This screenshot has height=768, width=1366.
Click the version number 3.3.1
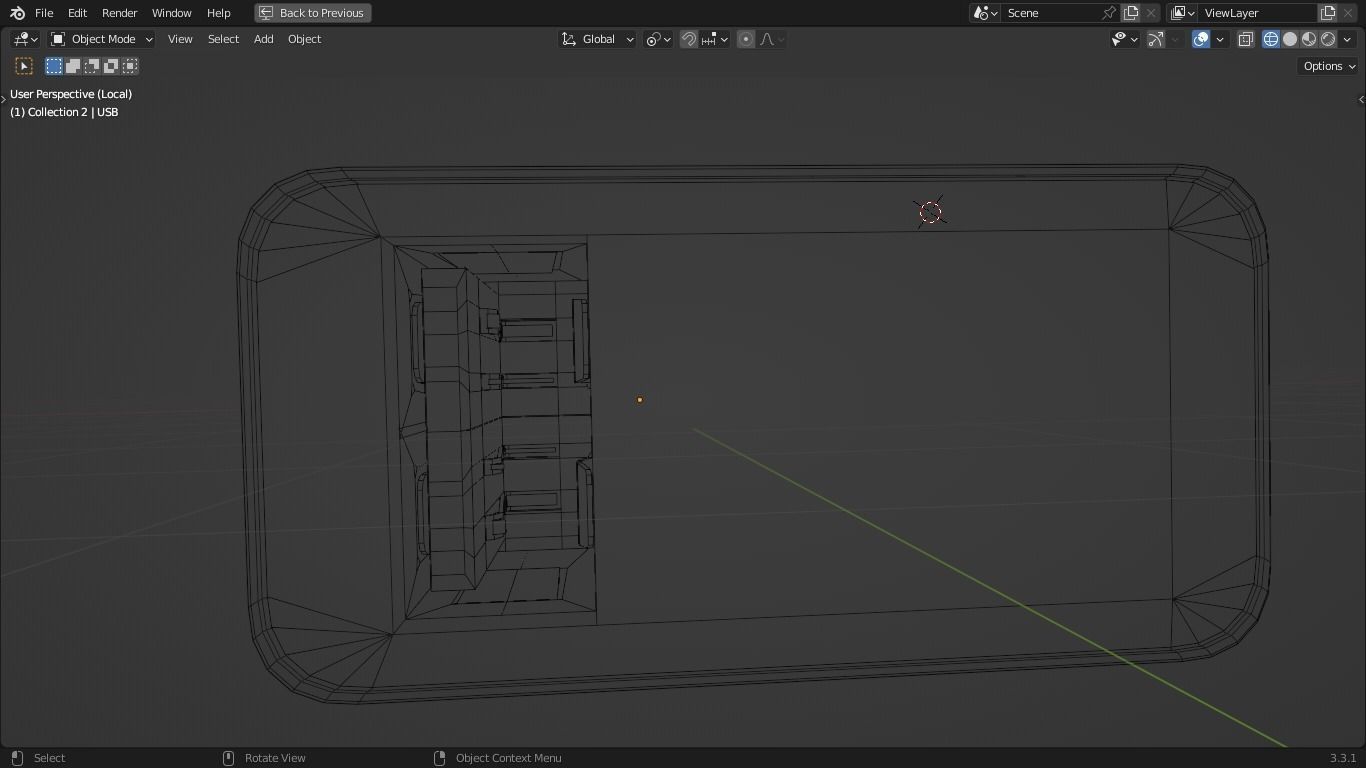click(x=1343, y=758)
